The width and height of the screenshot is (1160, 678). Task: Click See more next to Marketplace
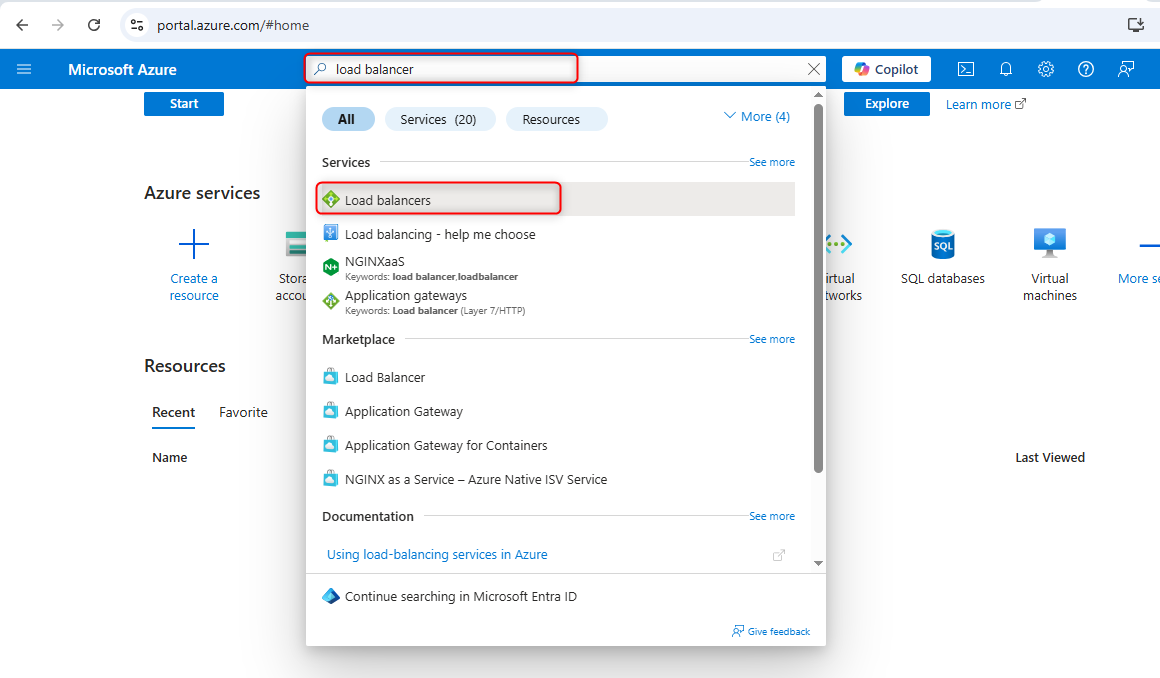[772, 339]
